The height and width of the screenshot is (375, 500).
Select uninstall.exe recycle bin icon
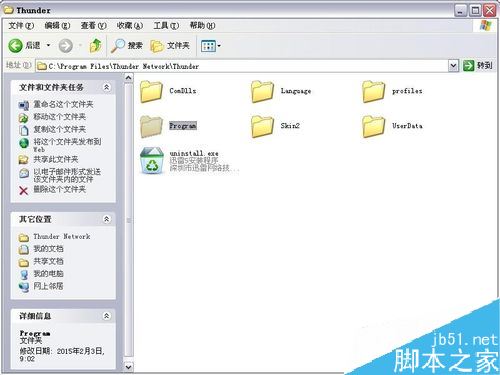coord(152,161)
